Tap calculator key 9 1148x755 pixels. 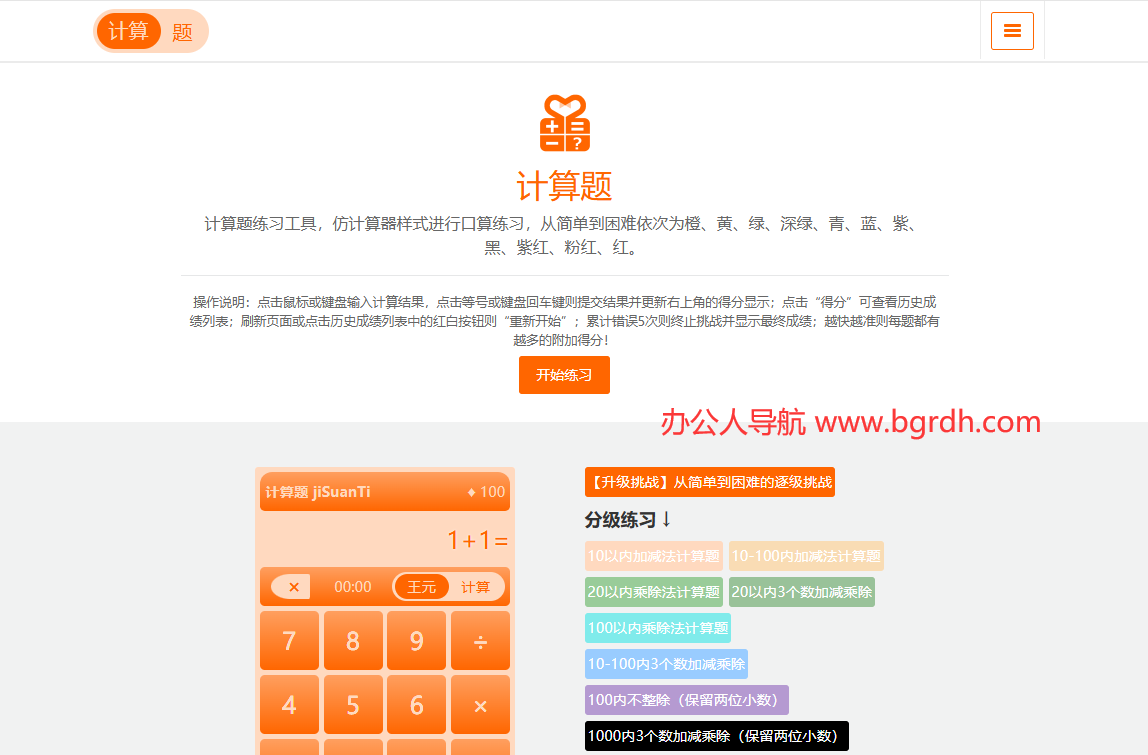click(417, 641)
